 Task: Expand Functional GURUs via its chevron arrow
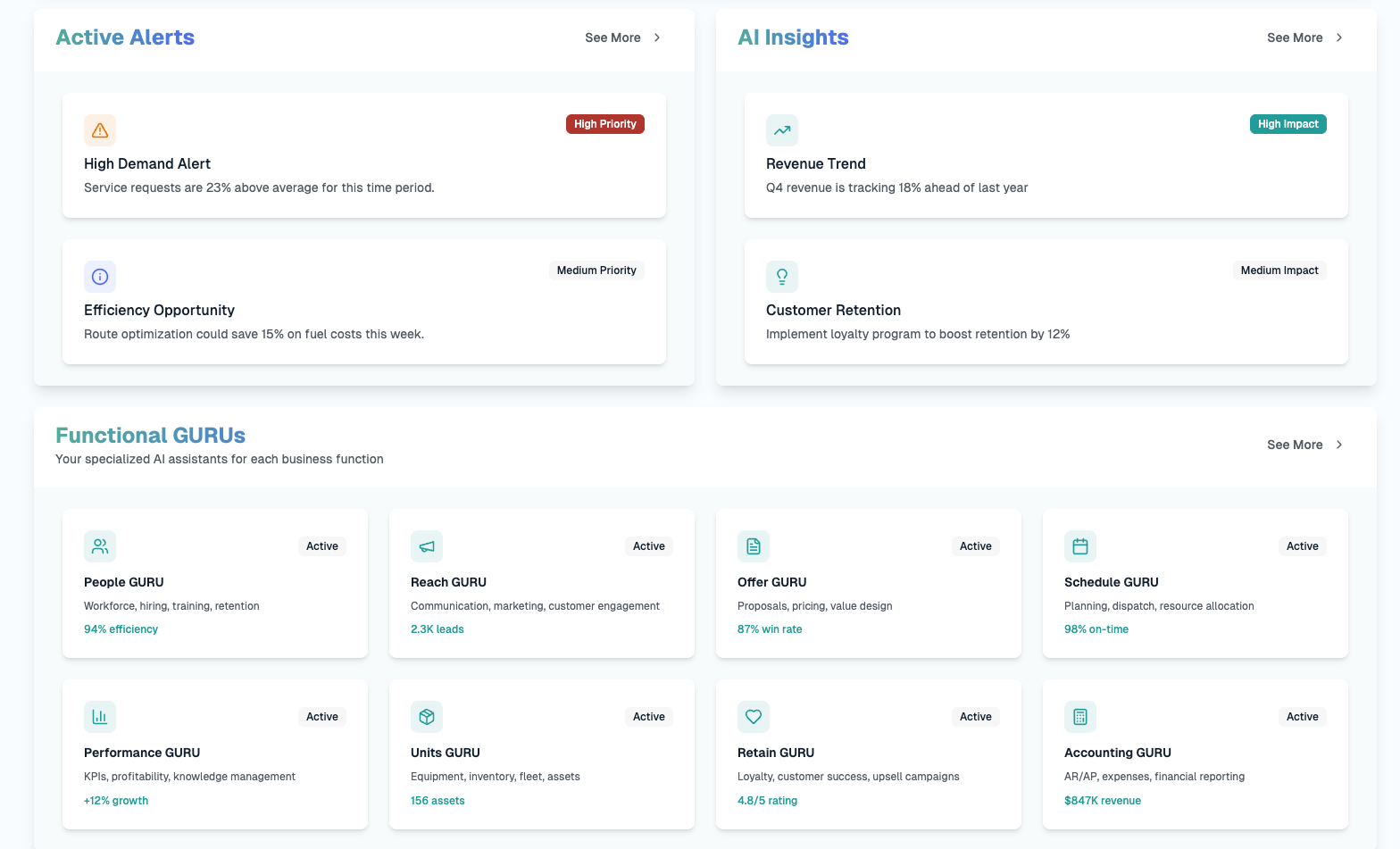pos(1339,445)
